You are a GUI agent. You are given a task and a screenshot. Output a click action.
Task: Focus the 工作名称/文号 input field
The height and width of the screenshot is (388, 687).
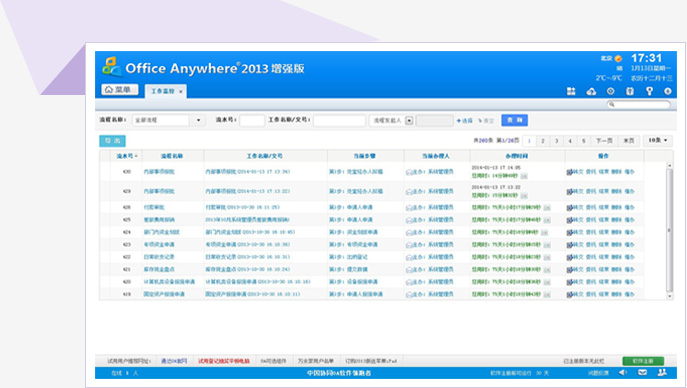[x=340, y=120]
